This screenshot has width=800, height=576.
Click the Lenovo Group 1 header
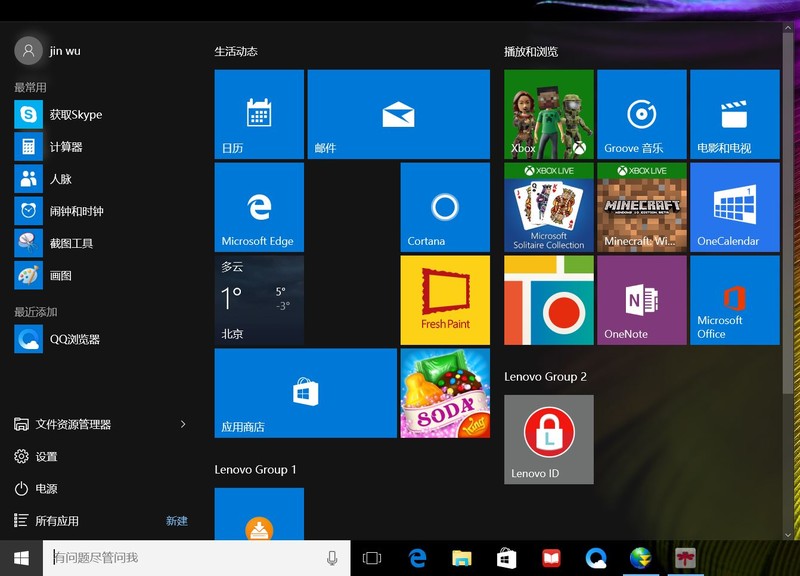point(255,469)
